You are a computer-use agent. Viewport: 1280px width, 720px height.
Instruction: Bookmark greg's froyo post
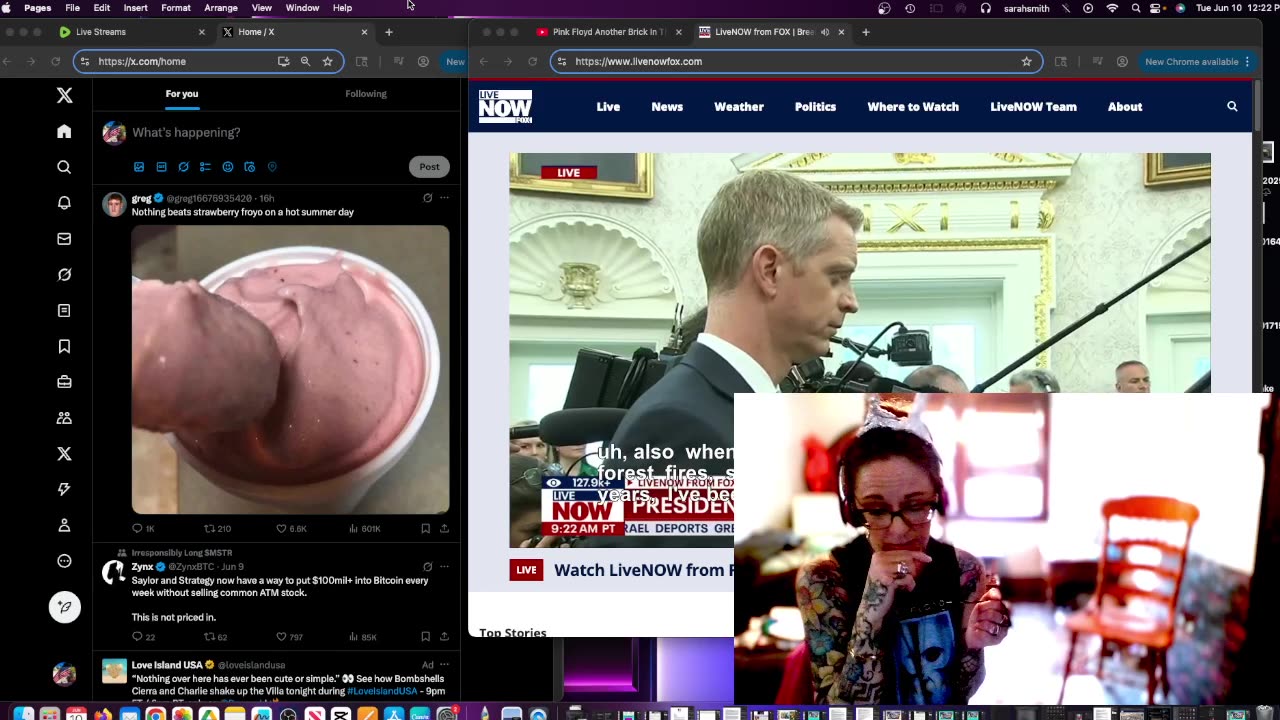425,528
